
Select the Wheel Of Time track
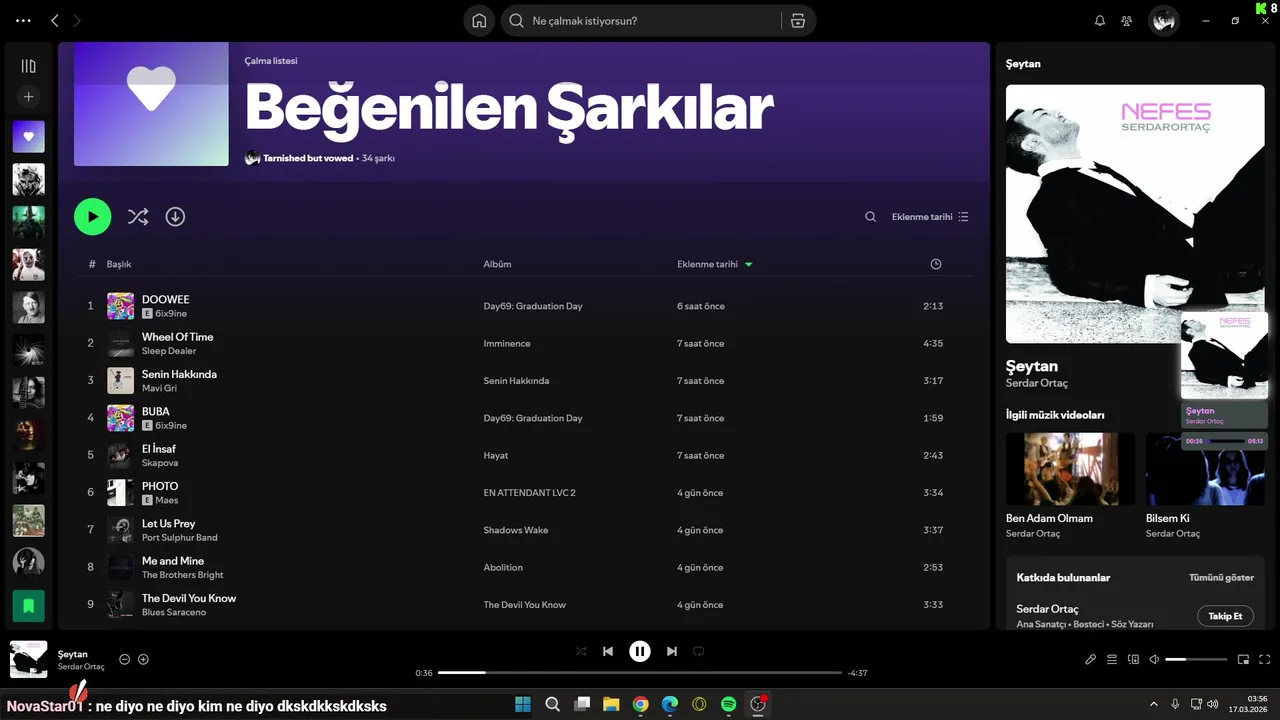[514, 343]
